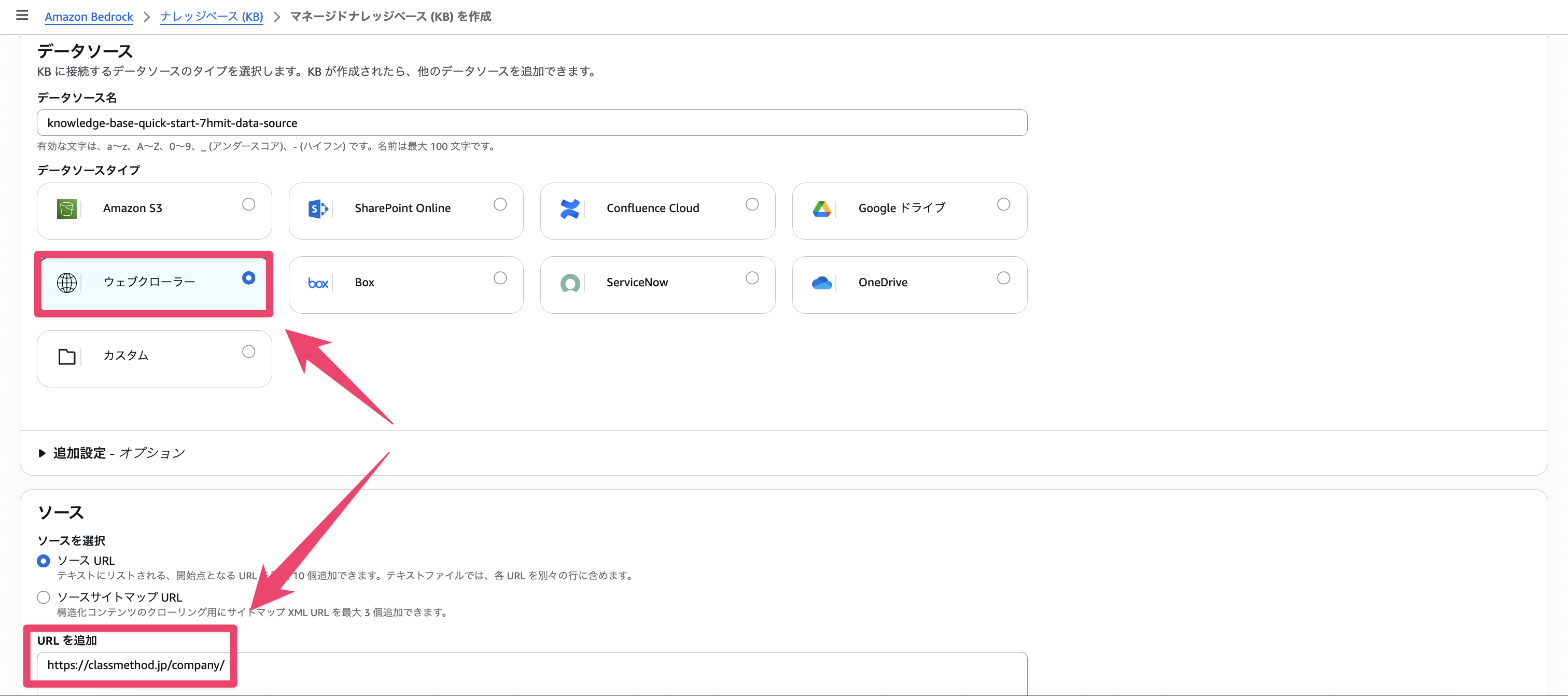Go to ナレッジベース (KB) breadcrumb link
1568x696 pixels.
point(211,17)
